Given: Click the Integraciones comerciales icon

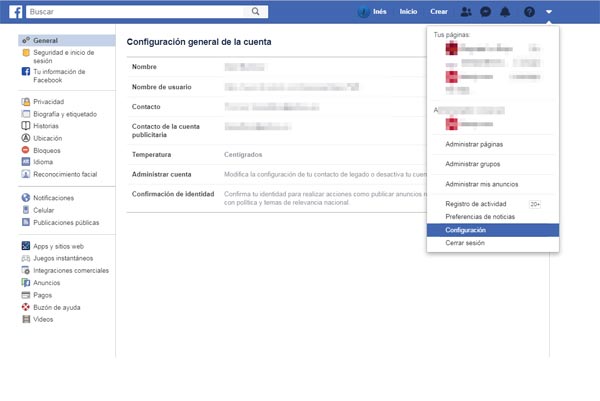Looking at the screenshot, I should tap(26, 270).
